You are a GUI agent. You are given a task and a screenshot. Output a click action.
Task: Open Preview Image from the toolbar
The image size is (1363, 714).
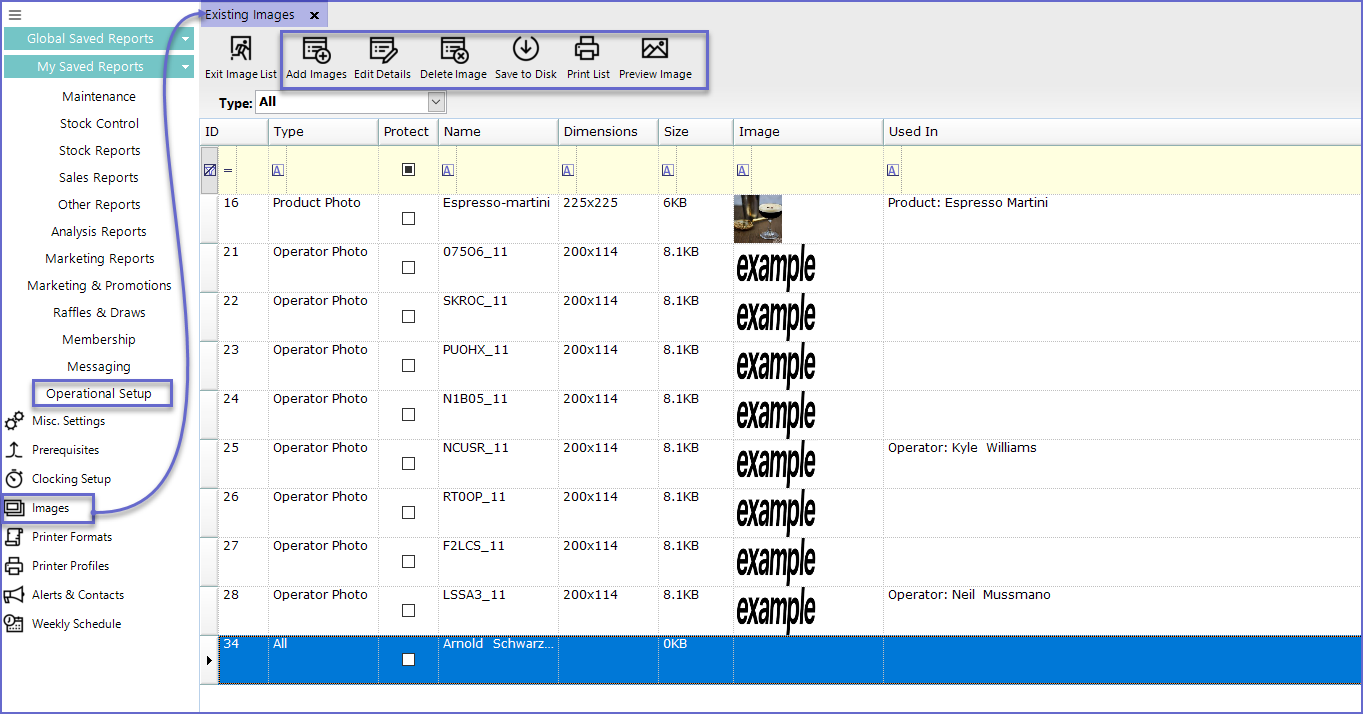pyautogui.click(x=654, y=50)
